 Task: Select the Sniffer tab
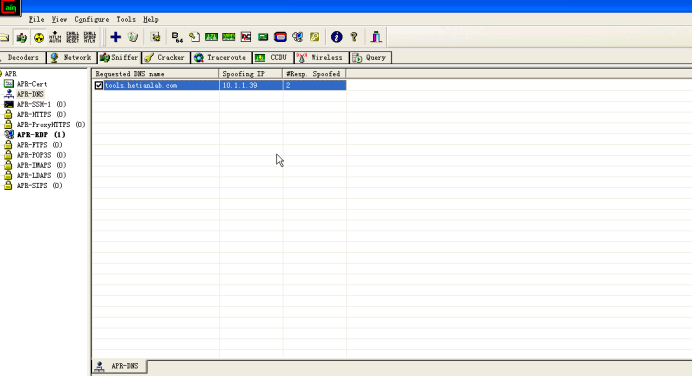click(x=119, y=57)
